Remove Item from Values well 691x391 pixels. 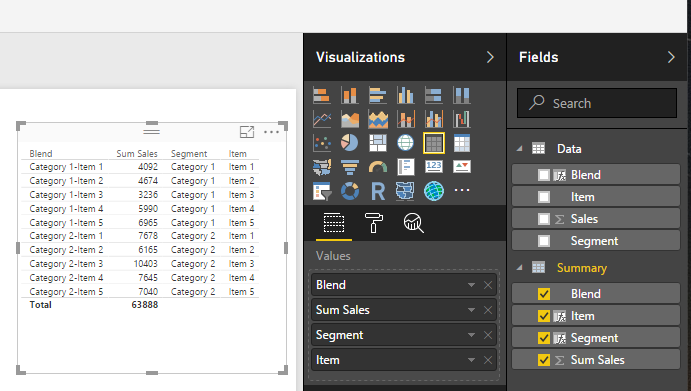(488, 360)
